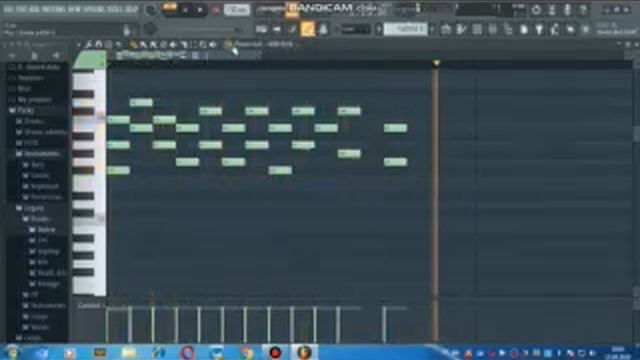Click the first browser tab icon above the tree
The height and width of the screenshot is (360, 640).
[x=12, y=56]
